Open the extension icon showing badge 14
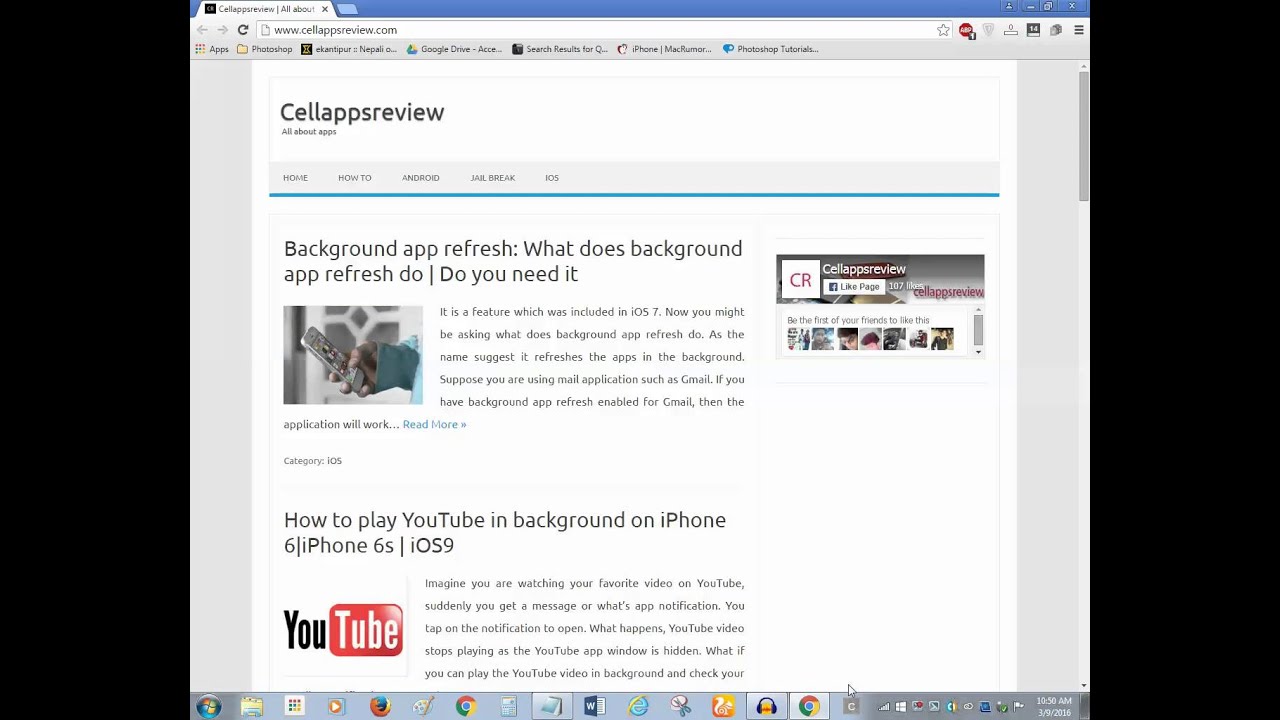Viewport: 1280px width, 720px height. coord(1033,30)
